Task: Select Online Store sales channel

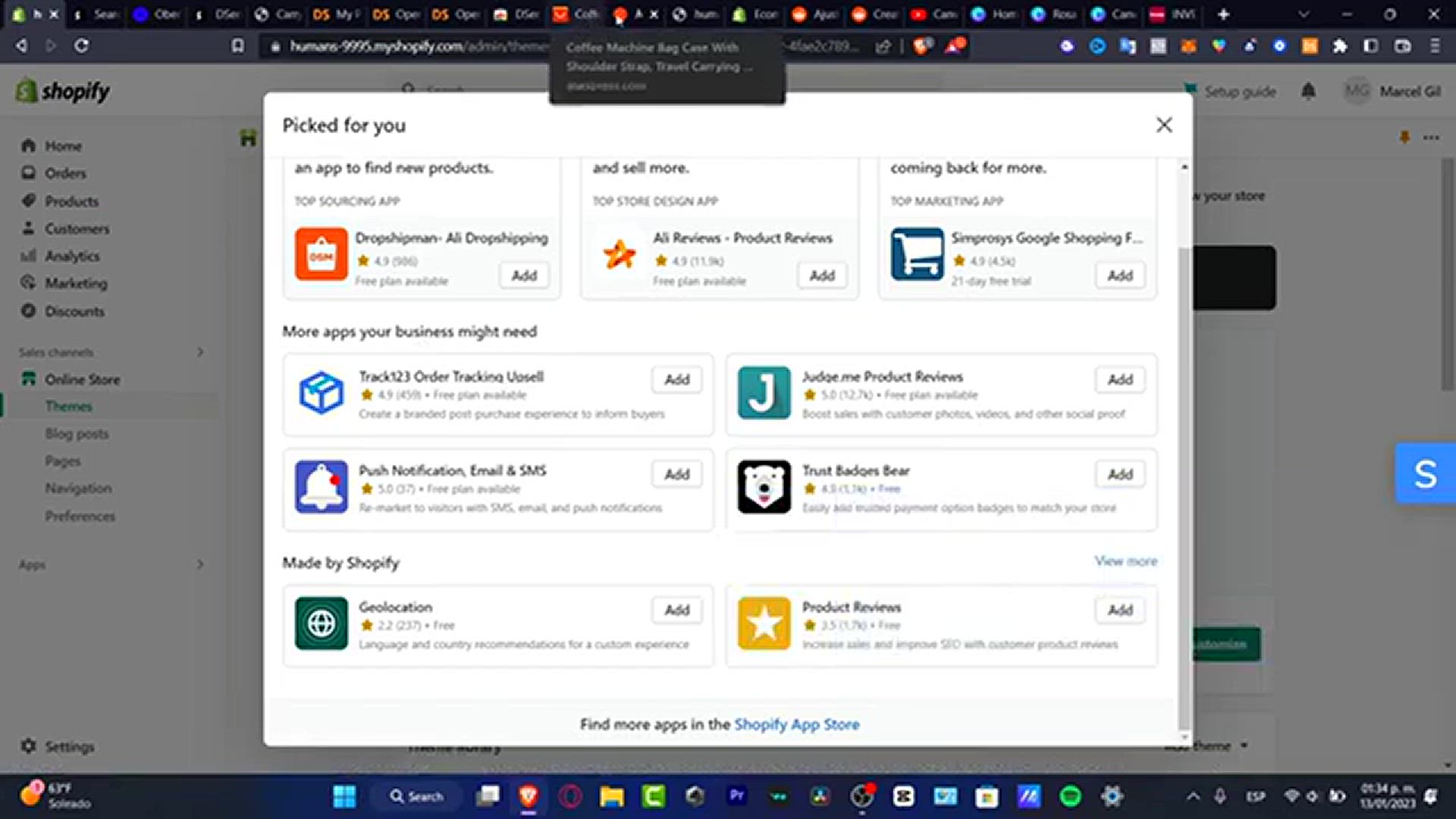Action: 82,379
